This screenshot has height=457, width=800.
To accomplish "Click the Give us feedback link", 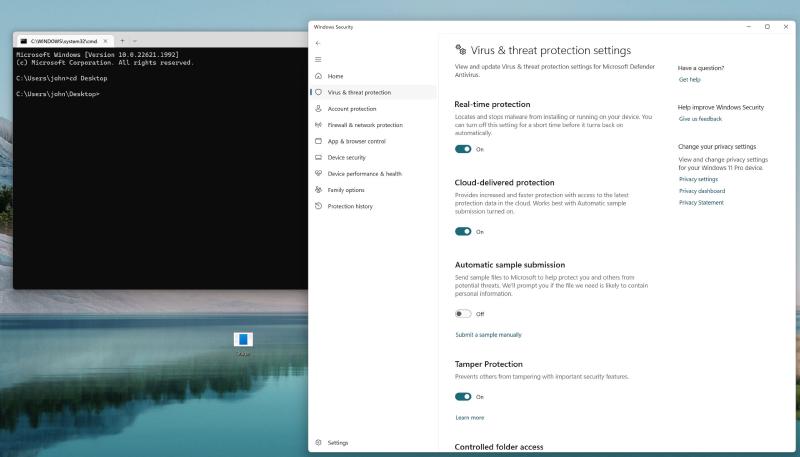I will click(x=700, y=119).
